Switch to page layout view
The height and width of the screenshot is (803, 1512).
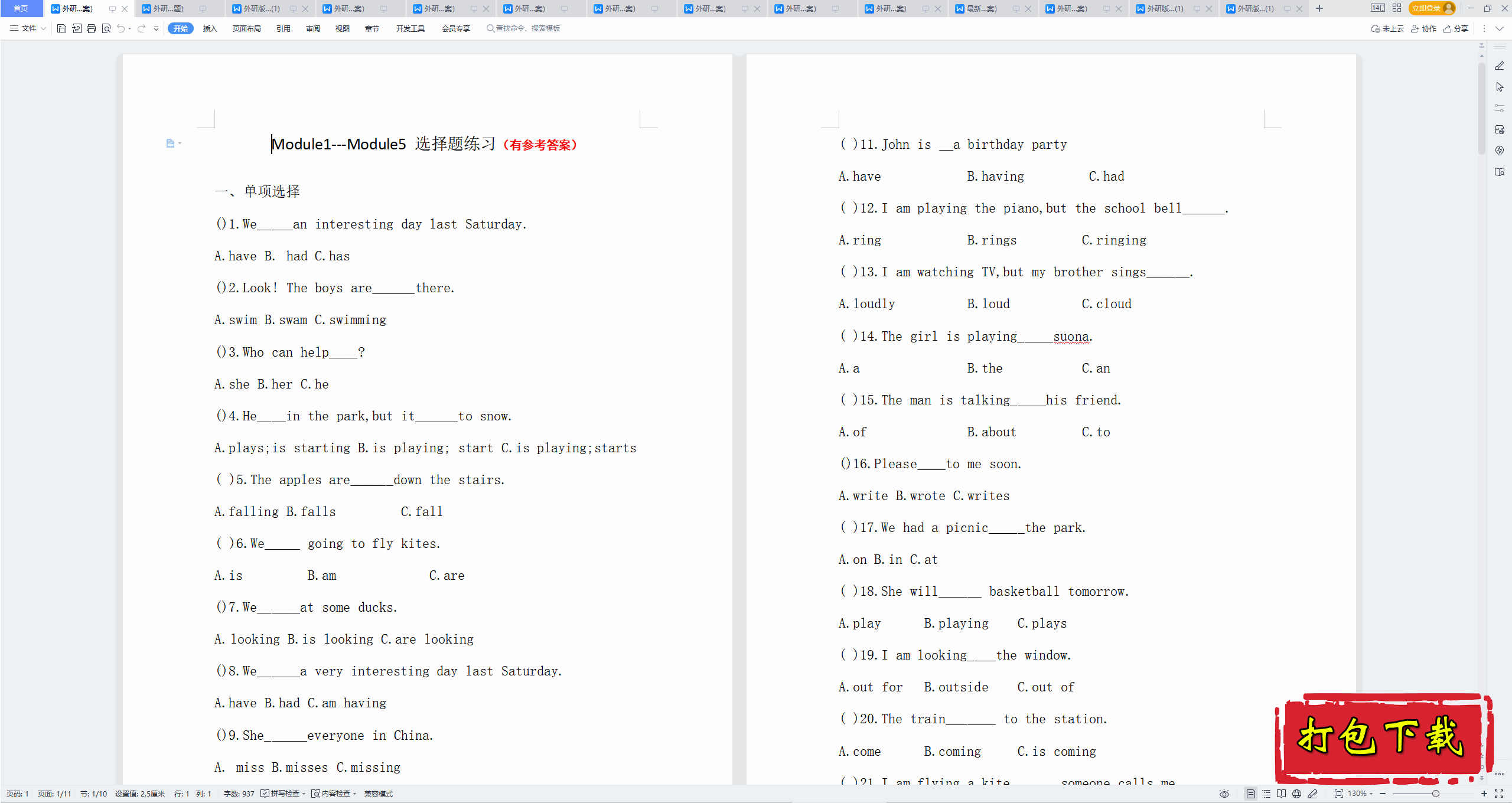(1250, 794)
